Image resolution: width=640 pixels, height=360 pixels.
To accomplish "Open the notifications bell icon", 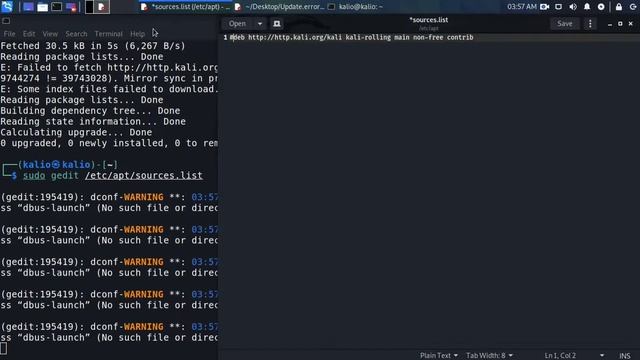I will pos(587,7).
